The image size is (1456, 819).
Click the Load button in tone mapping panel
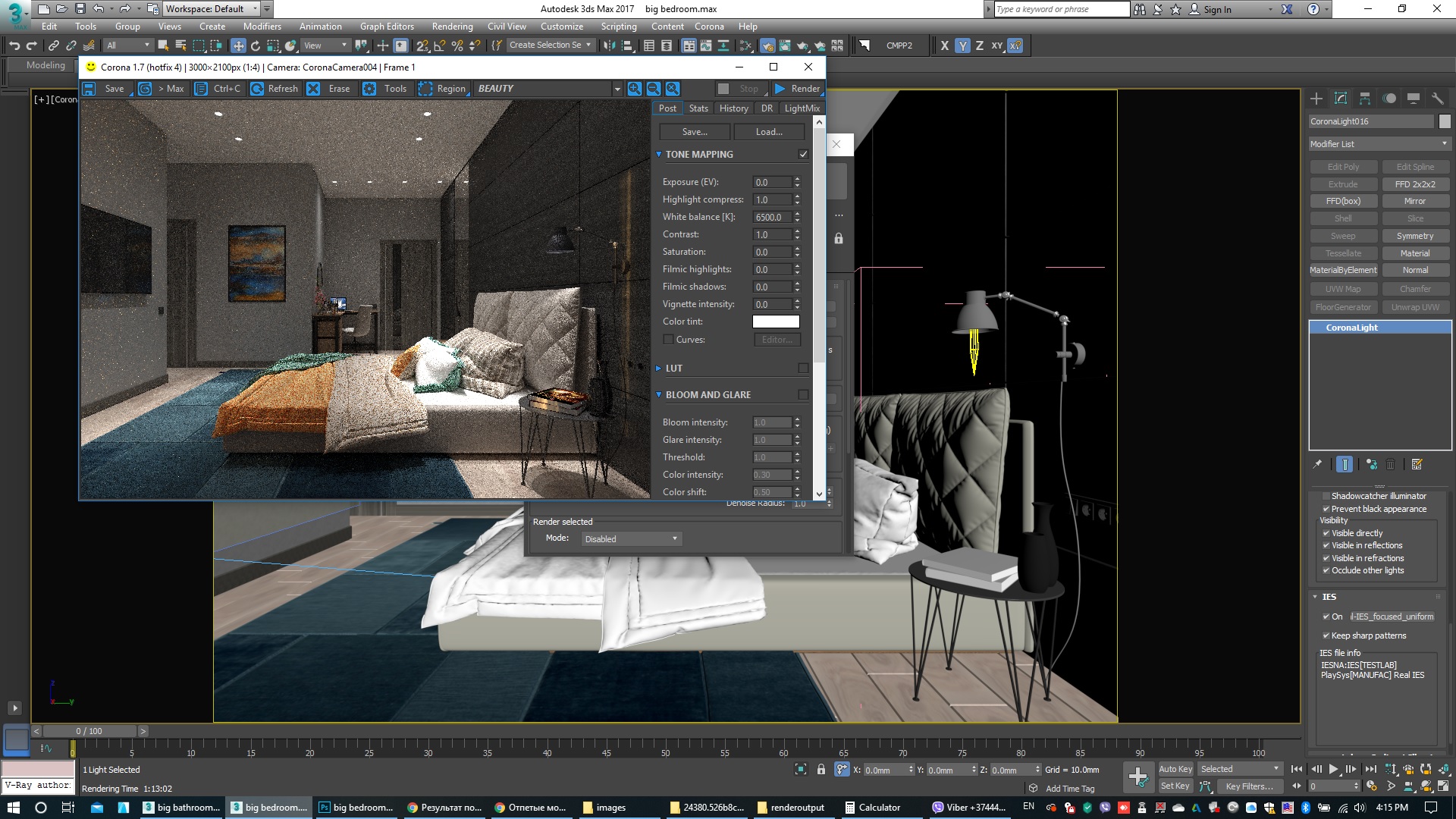coord(768,131)
